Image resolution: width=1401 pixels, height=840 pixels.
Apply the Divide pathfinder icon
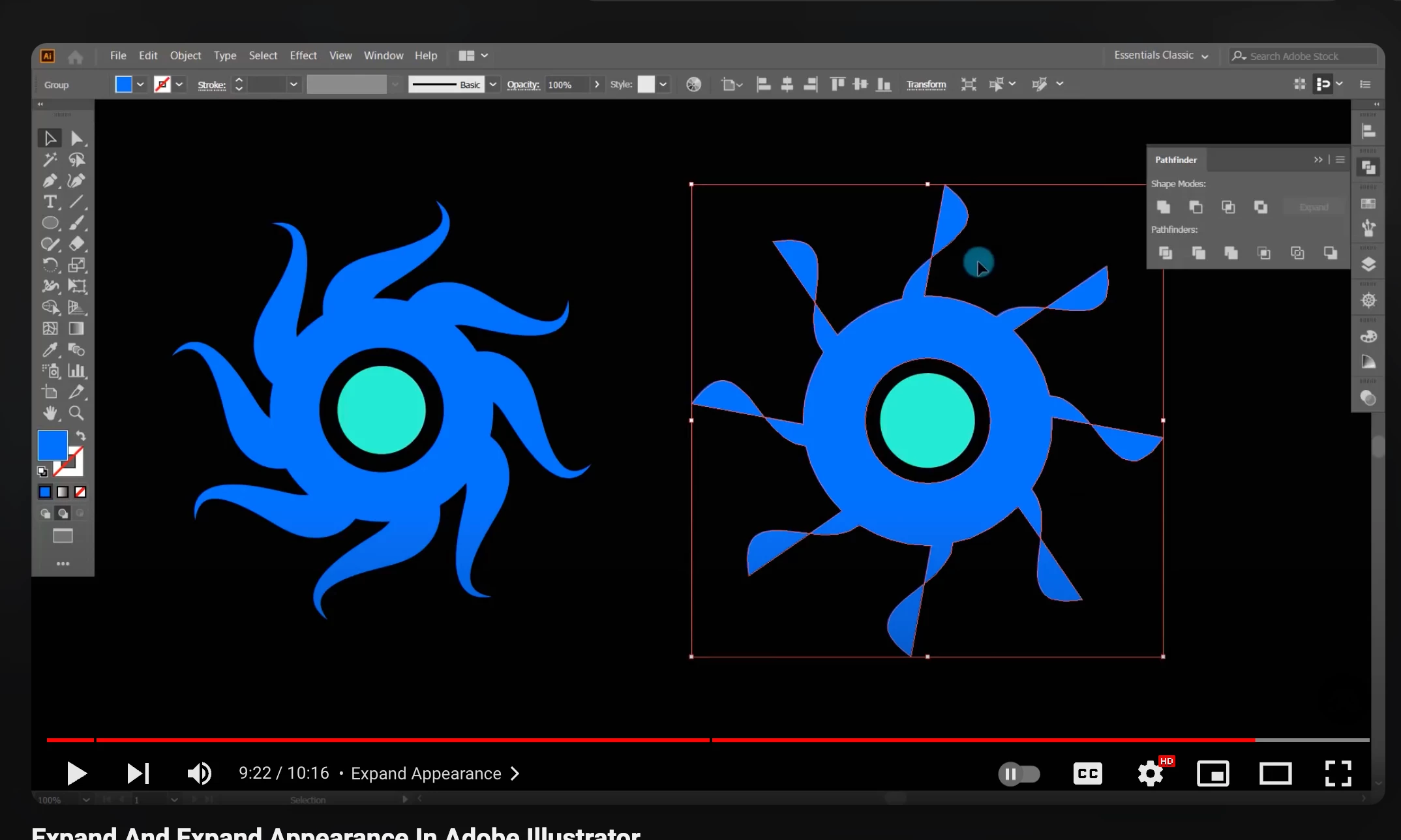point(1166,253)
